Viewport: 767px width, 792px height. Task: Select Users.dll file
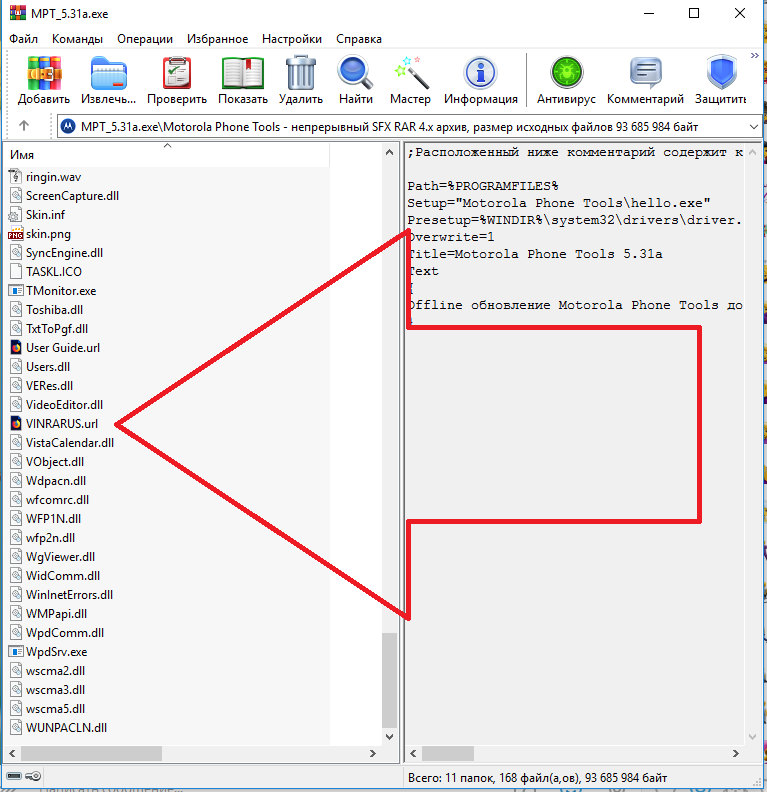[x=48, y=367]
